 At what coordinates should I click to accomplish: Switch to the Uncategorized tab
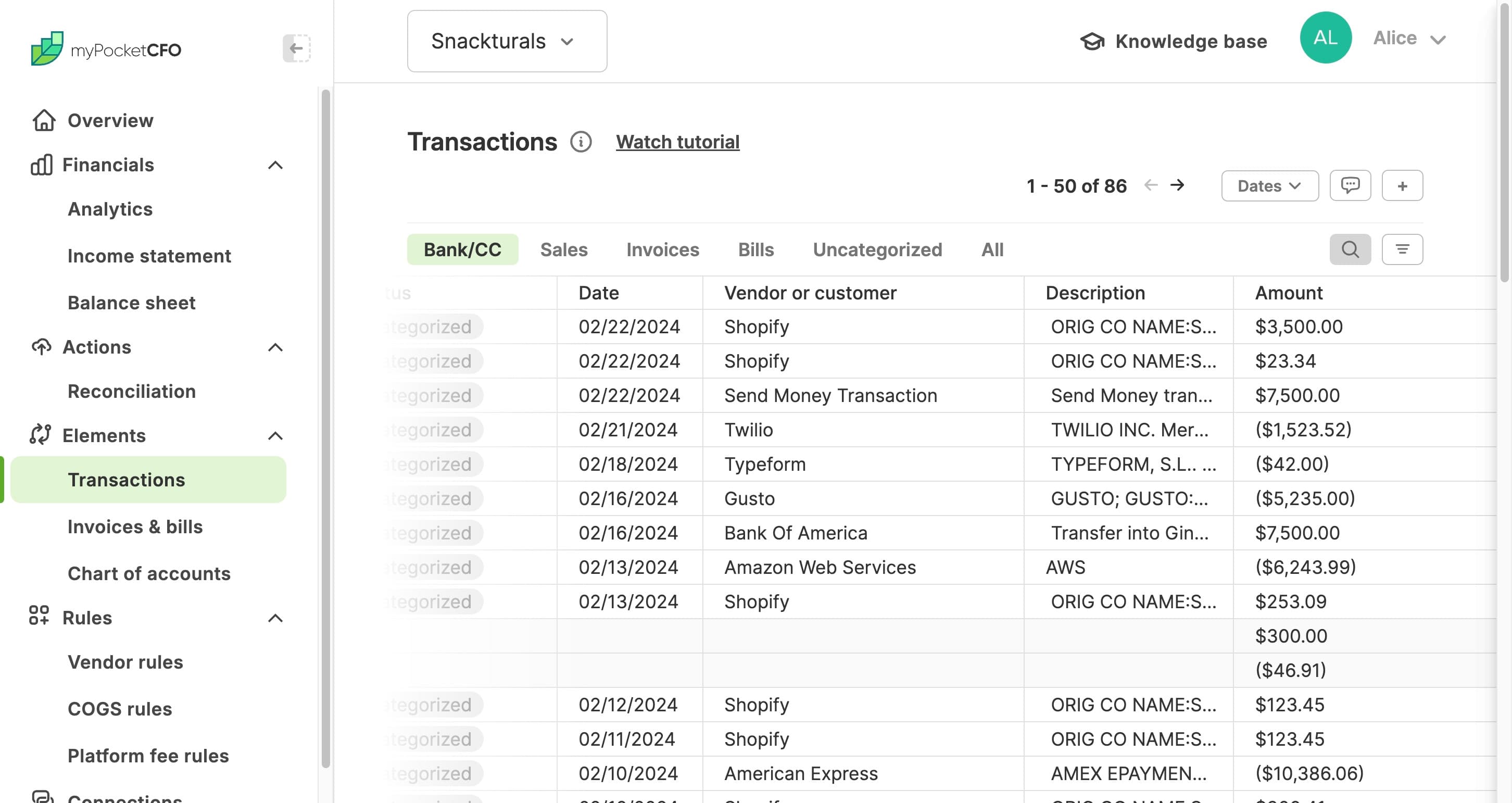[x=877, y=249]
